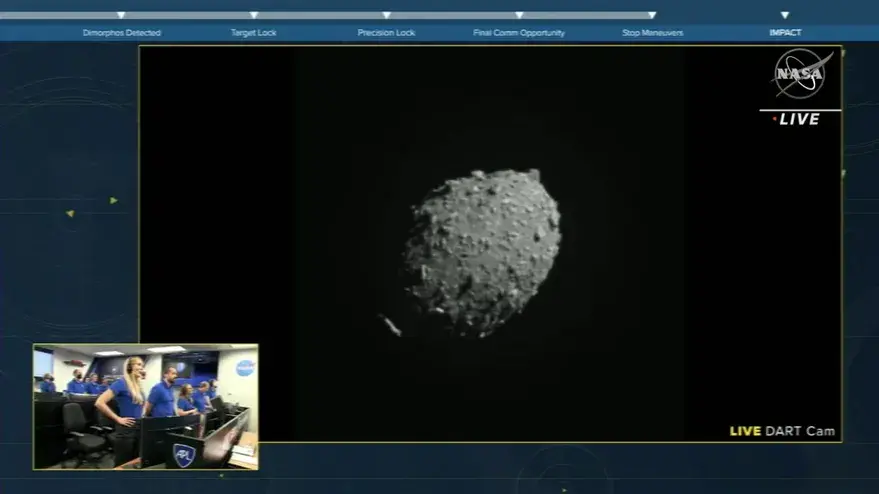Screen dimensions: 879x494
Task: Click the triangle above Final Comm Opportunity
Action: (x=519, y=15)
